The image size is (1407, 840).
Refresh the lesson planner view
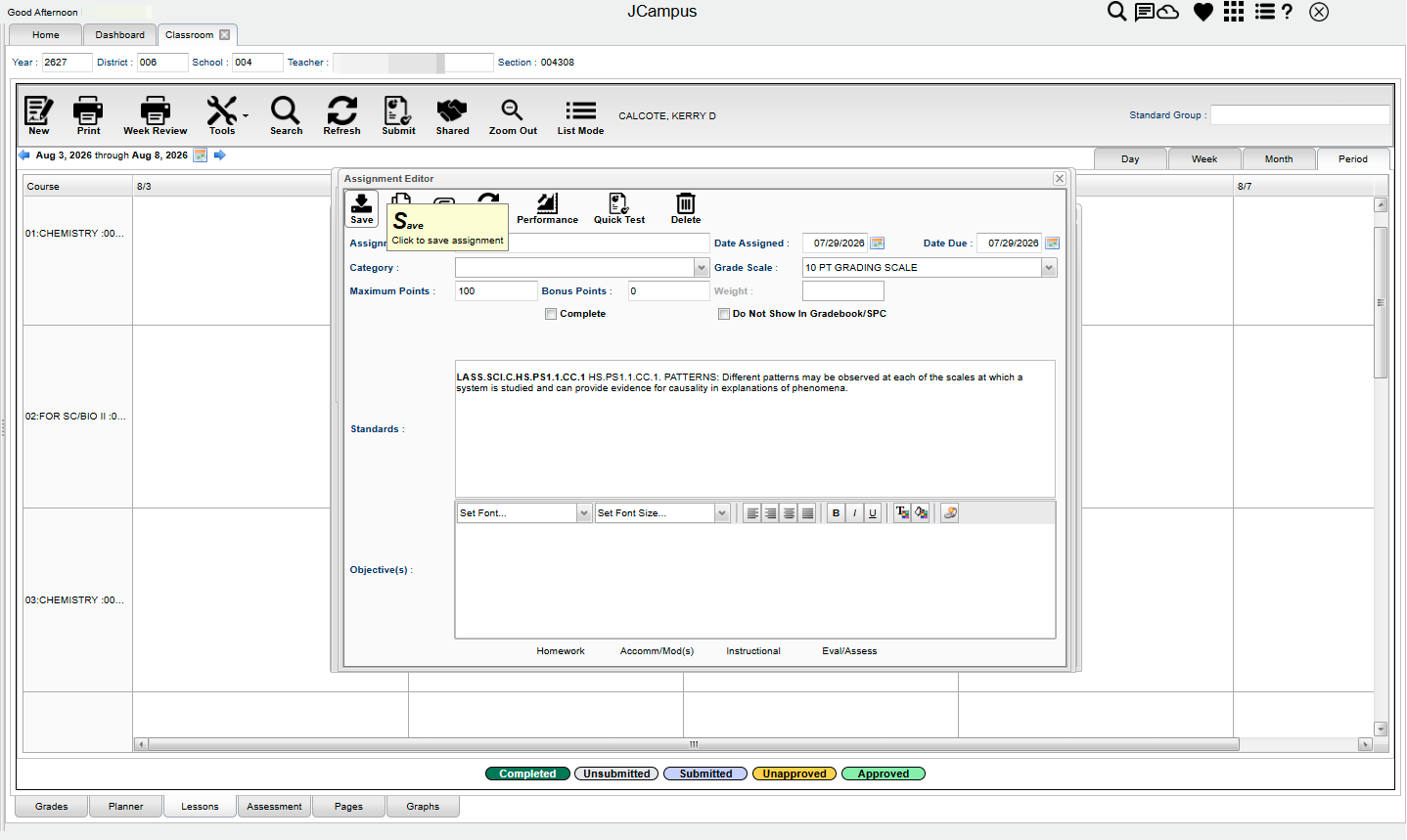click(341, 115)
